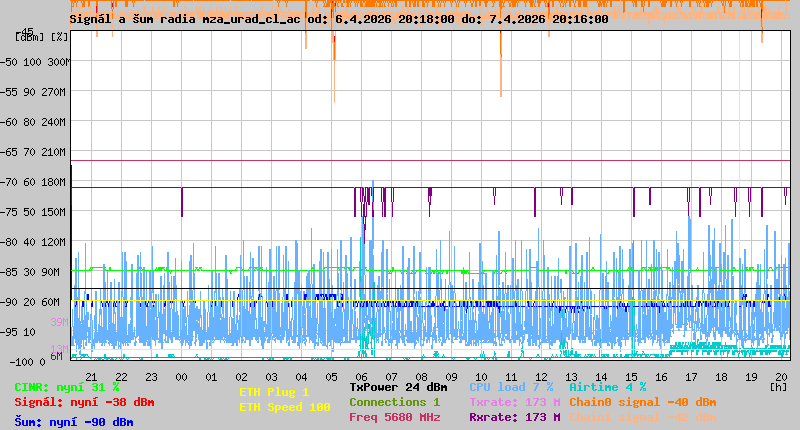Click the '-65' dBm axis label
The width and height of the screenshot is (800, 430).
9,153
